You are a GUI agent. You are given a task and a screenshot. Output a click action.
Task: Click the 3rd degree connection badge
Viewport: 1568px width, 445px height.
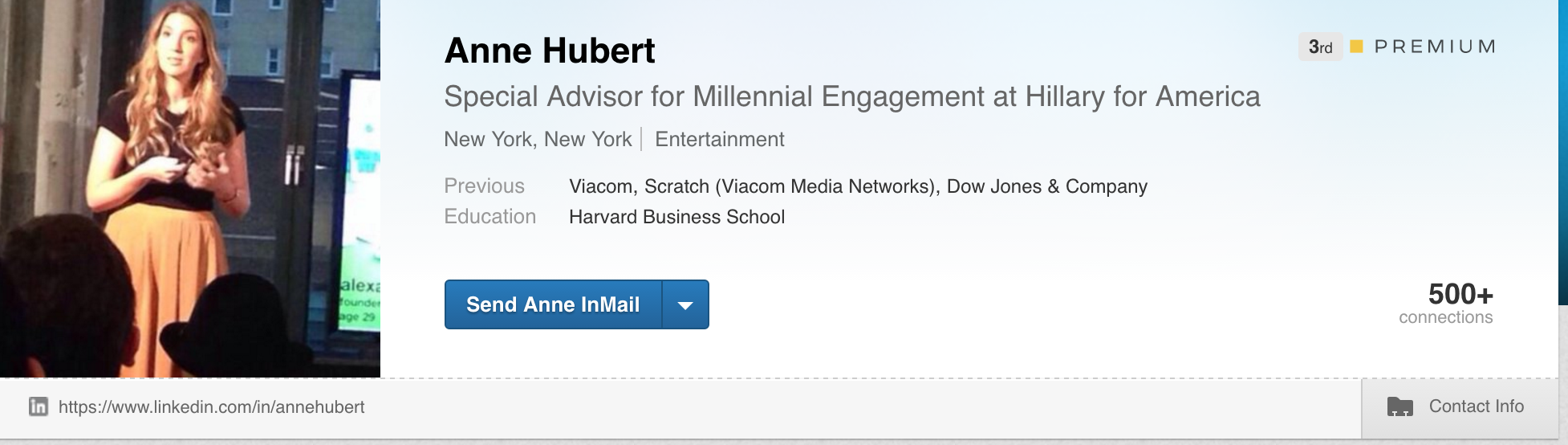pos(1320,47)
